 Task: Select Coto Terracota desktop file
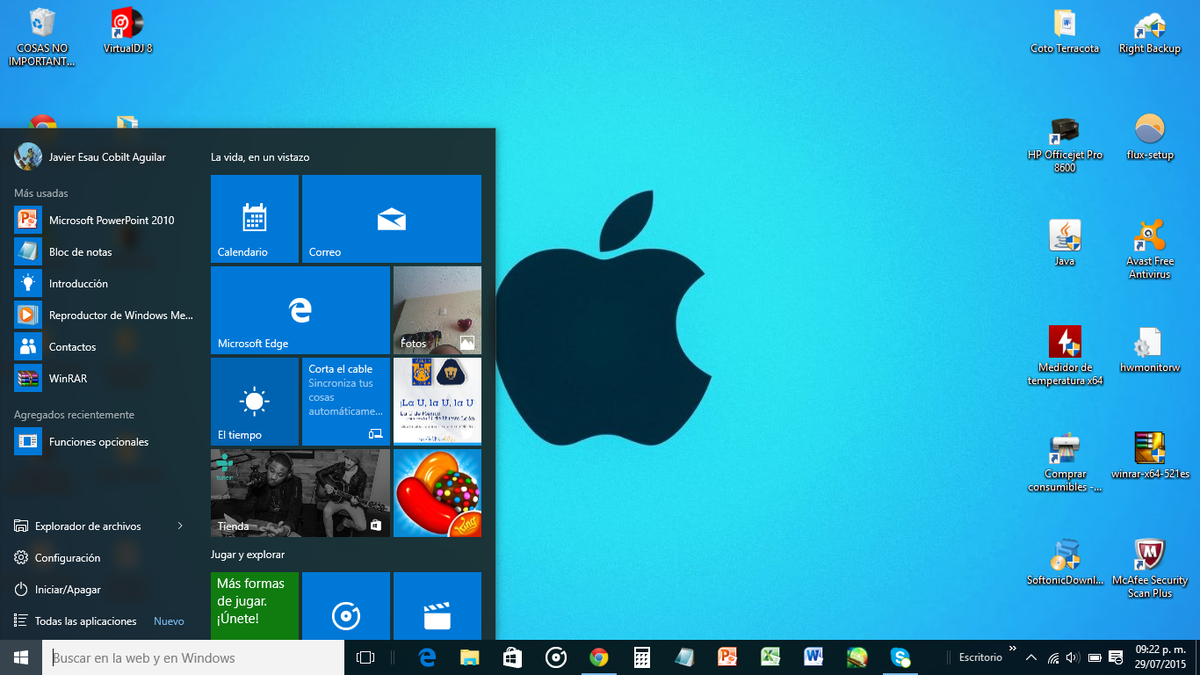(1065, 31)
